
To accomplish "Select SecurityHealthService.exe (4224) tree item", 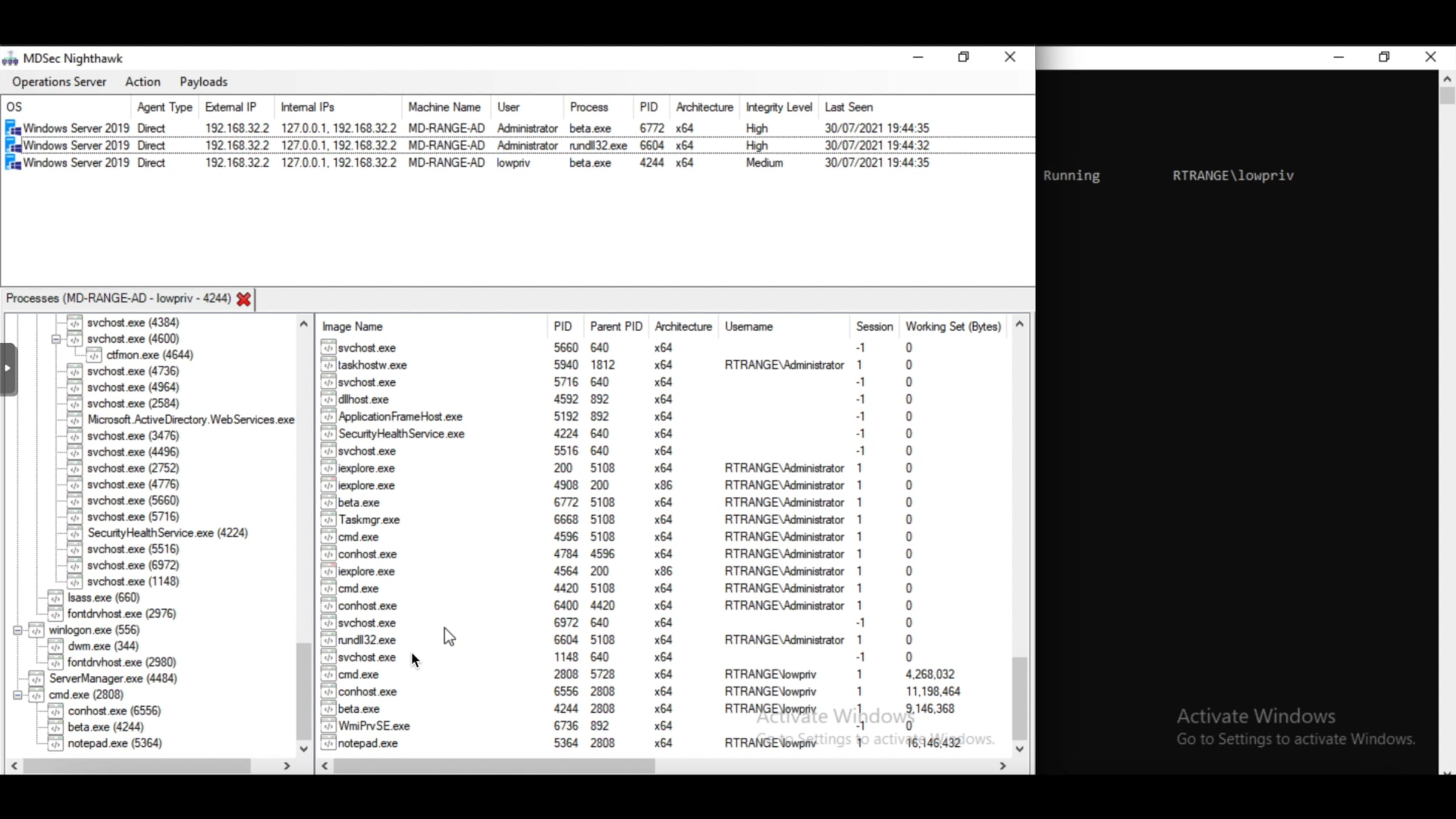I will (x=167, y=533).
